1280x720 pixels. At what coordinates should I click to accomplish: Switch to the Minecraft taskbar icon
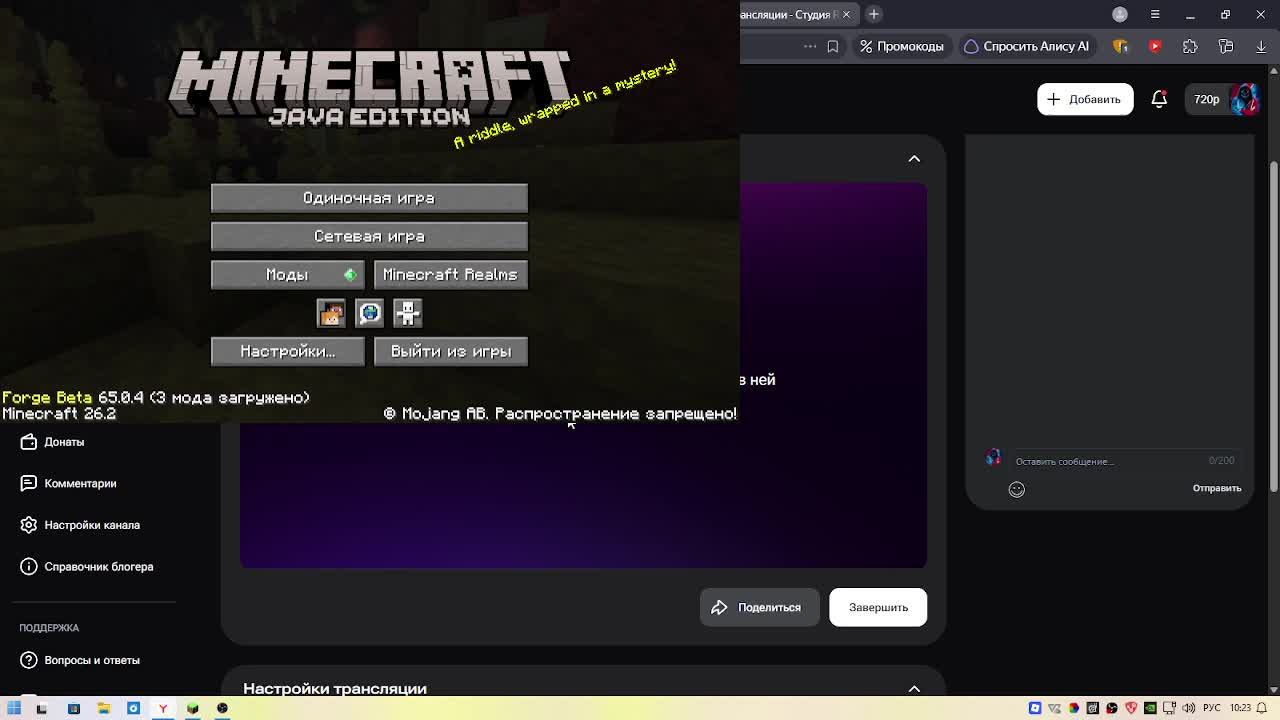point(193,708)
